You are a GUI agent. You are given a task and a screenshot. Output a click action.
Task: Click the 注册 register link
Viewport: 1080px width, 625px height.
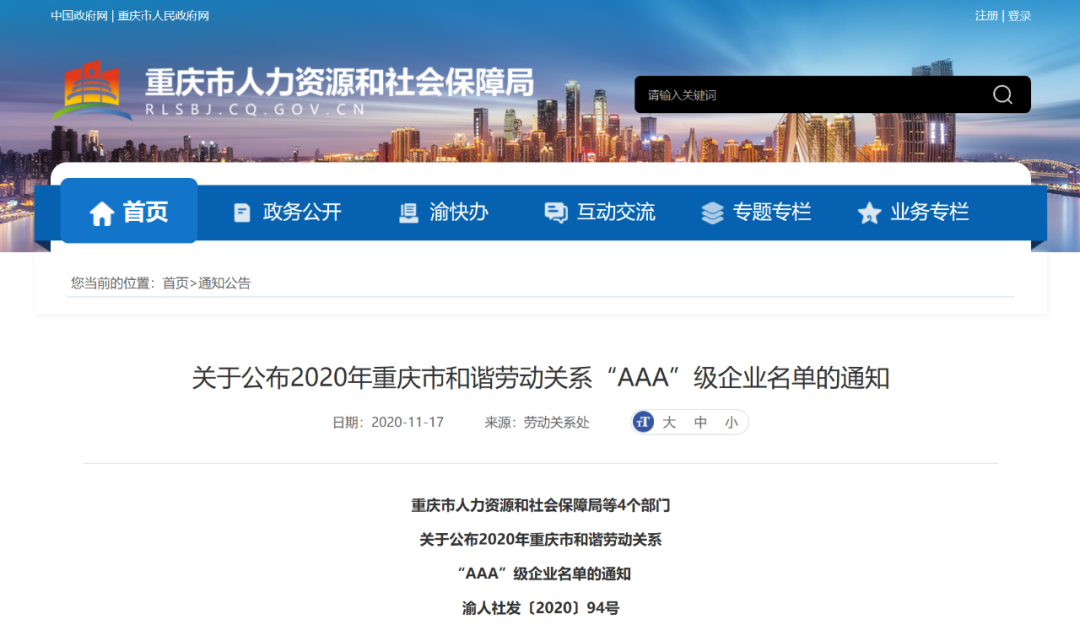pyautogui.click(x=986, y=16)
